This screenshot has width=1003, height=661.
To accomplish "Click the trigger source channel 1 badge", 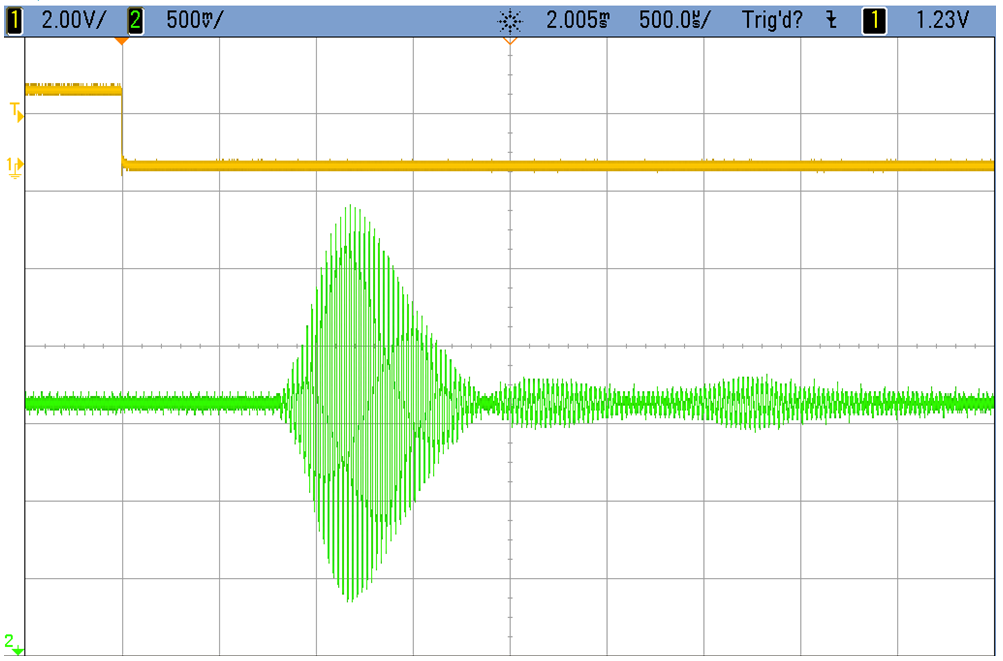I will coord(874,20).
